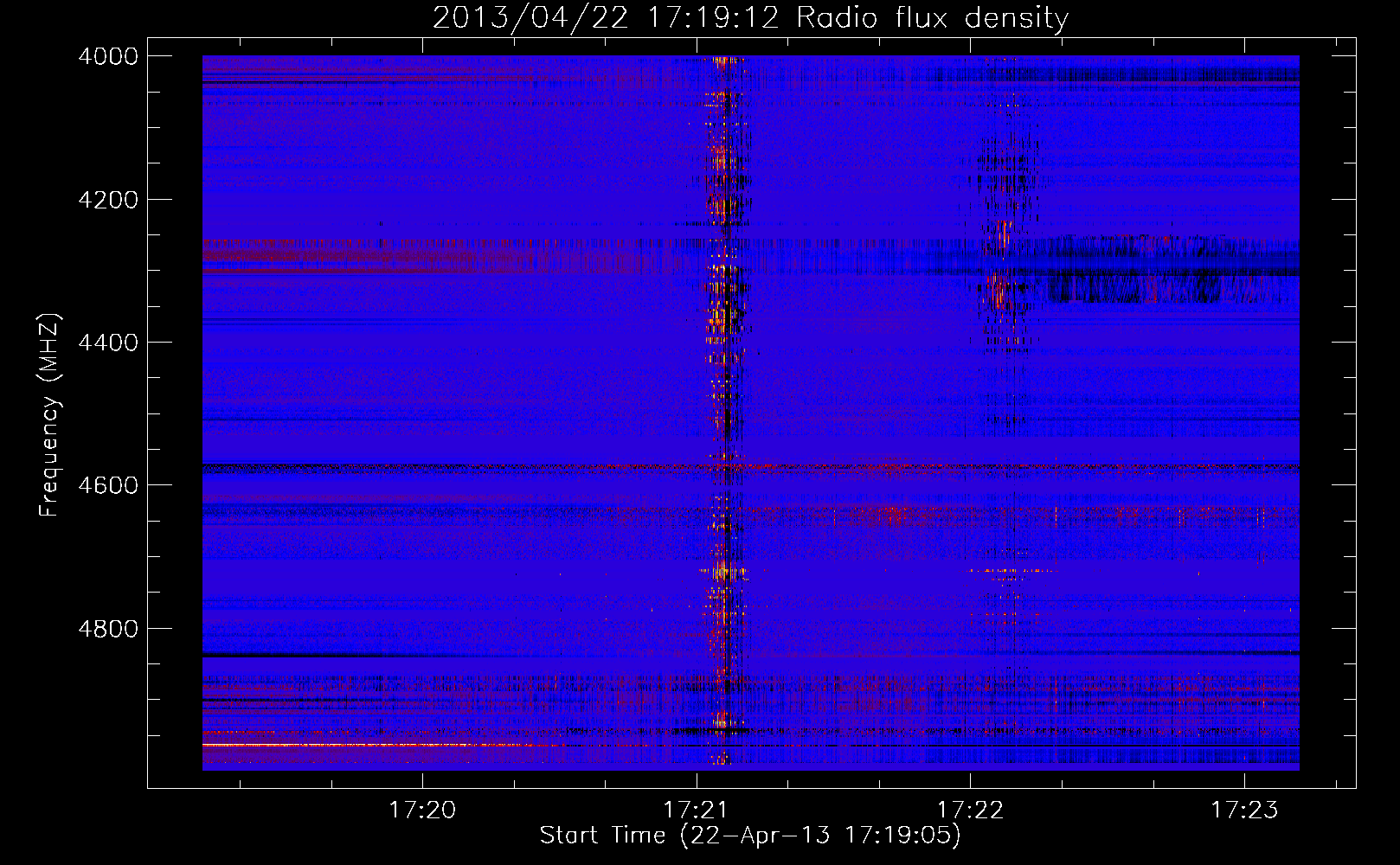Click the orange burst near 17:22 at 4330 MHz
The image size is (1400, 865).
pos(998,291)
